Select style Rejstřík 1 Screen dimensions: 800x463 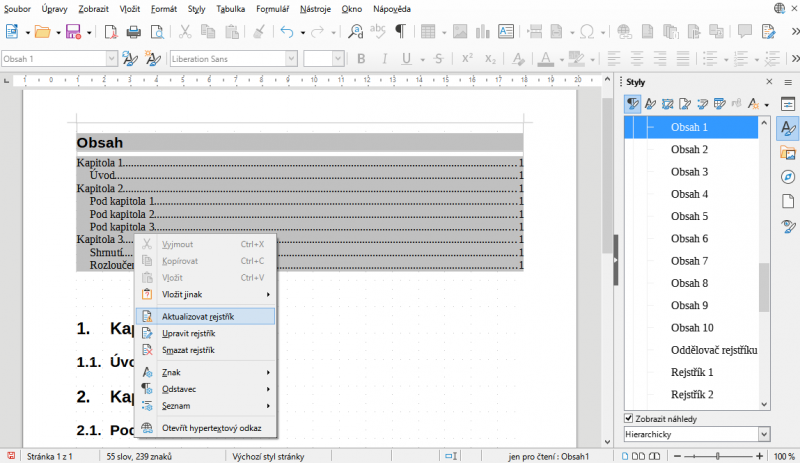(x=692, y=373)
